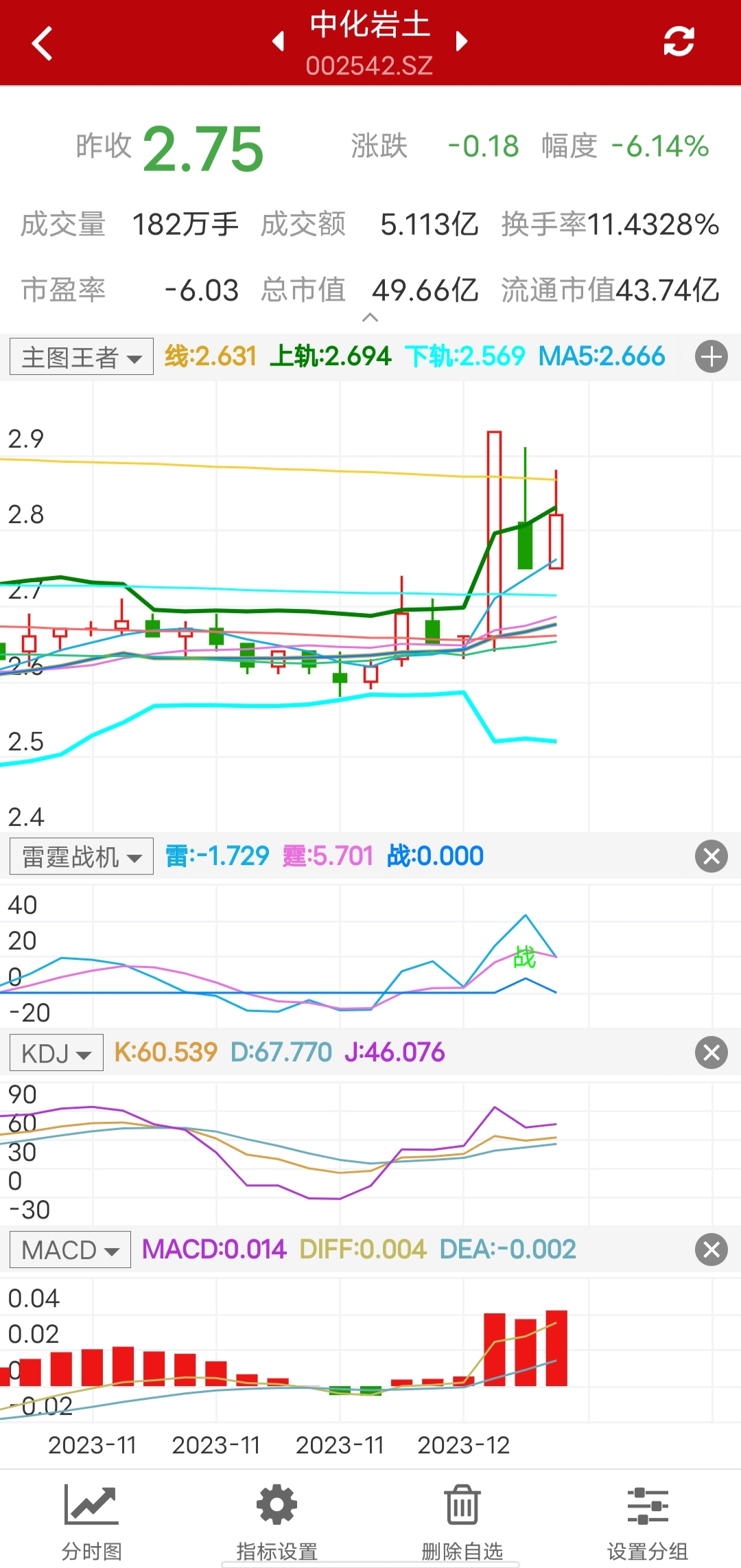Viewport: 741px width, 1568px height.
Task: Collapse stock details with the chevron
Action: click(x=370, y=317)
